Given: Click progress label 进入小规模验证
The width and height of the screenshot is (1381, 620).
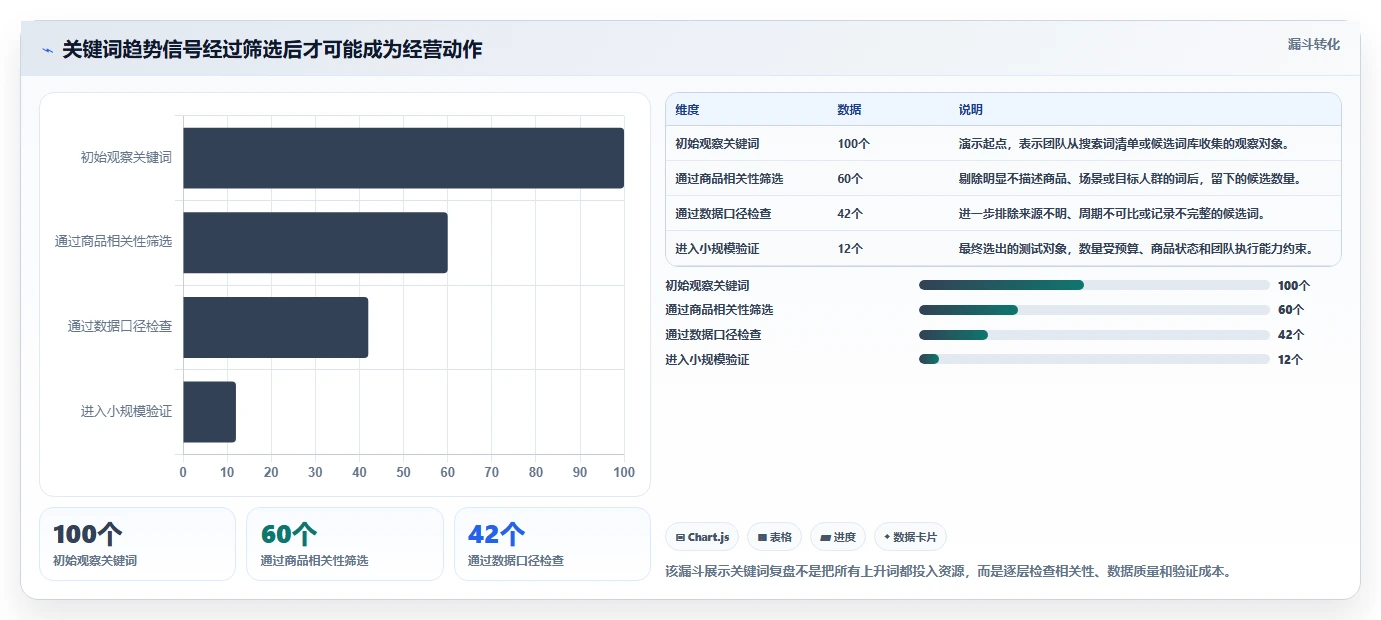Looking at the screenshot, I should 707,360.
